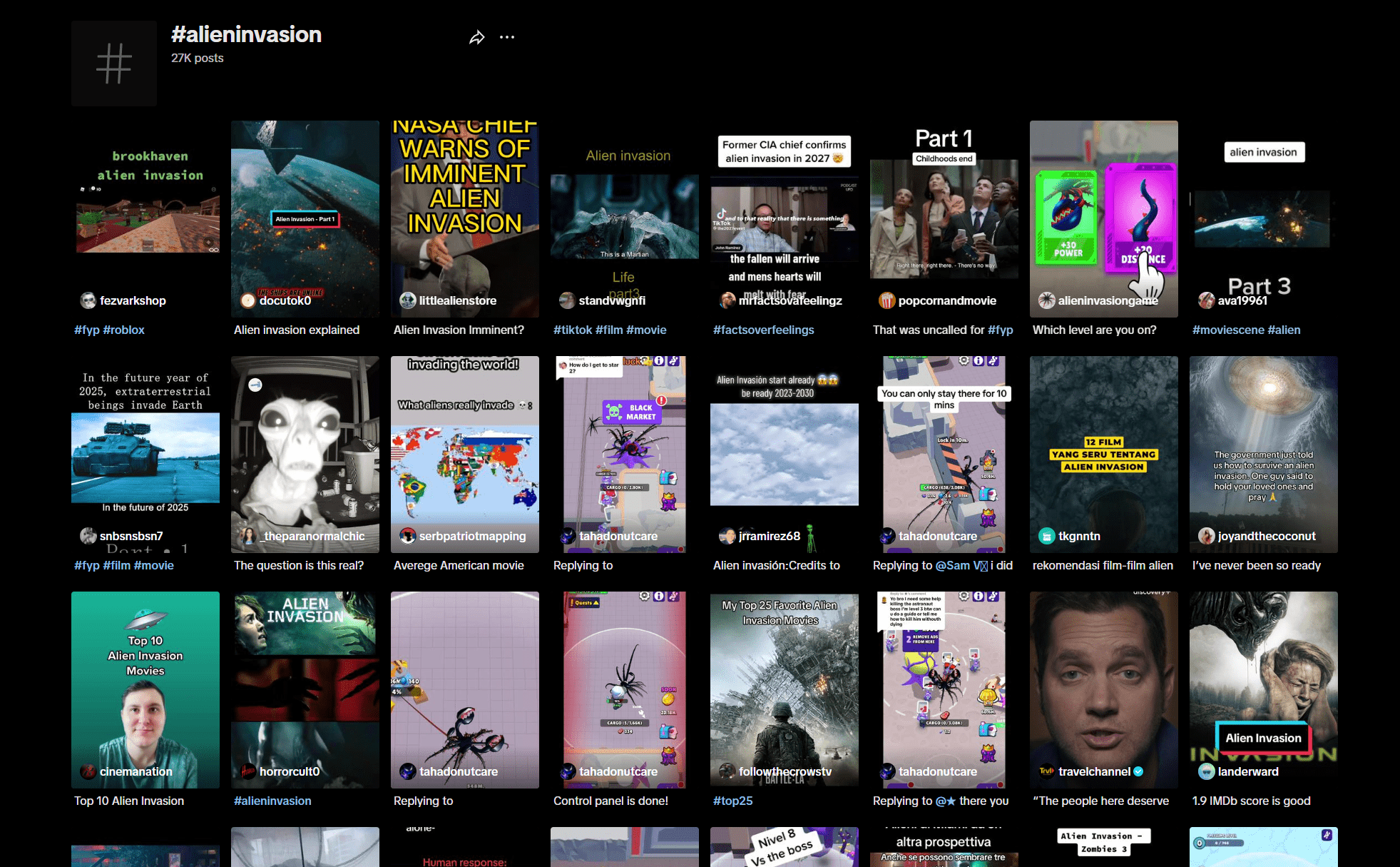The width and height of the screenshot is (1400, 867).
Task: Open docutok0 profile avatar
Action: click(x=247, y=300)
